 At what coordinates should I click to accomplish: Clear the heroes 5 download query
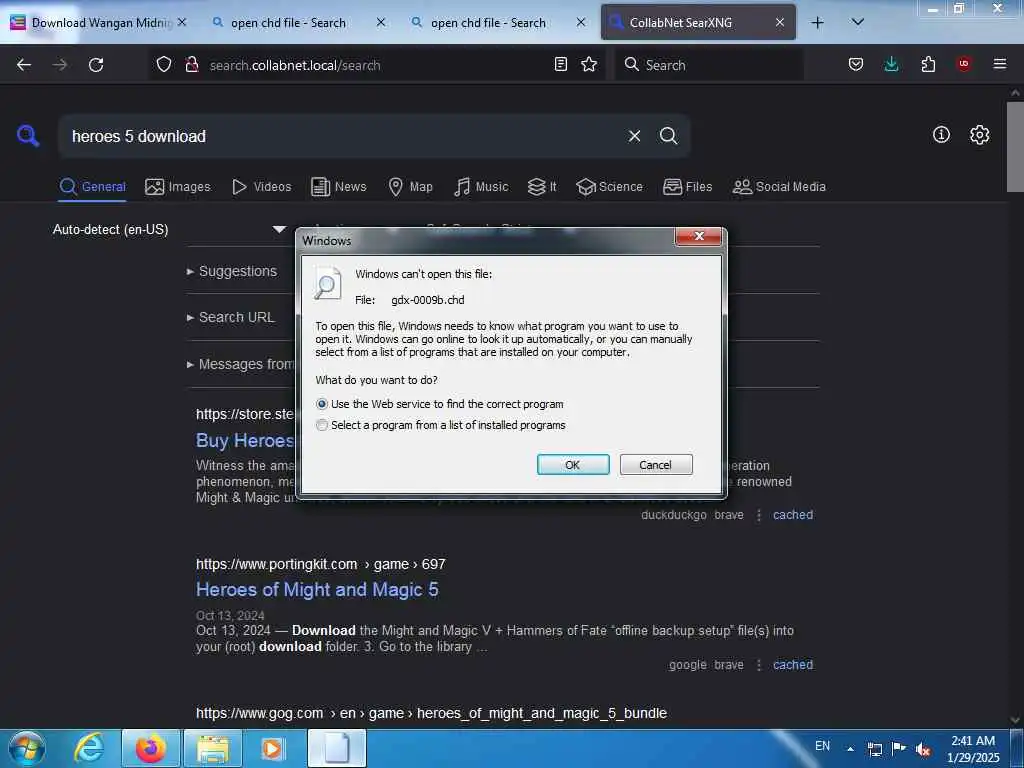tap(634, 136)
